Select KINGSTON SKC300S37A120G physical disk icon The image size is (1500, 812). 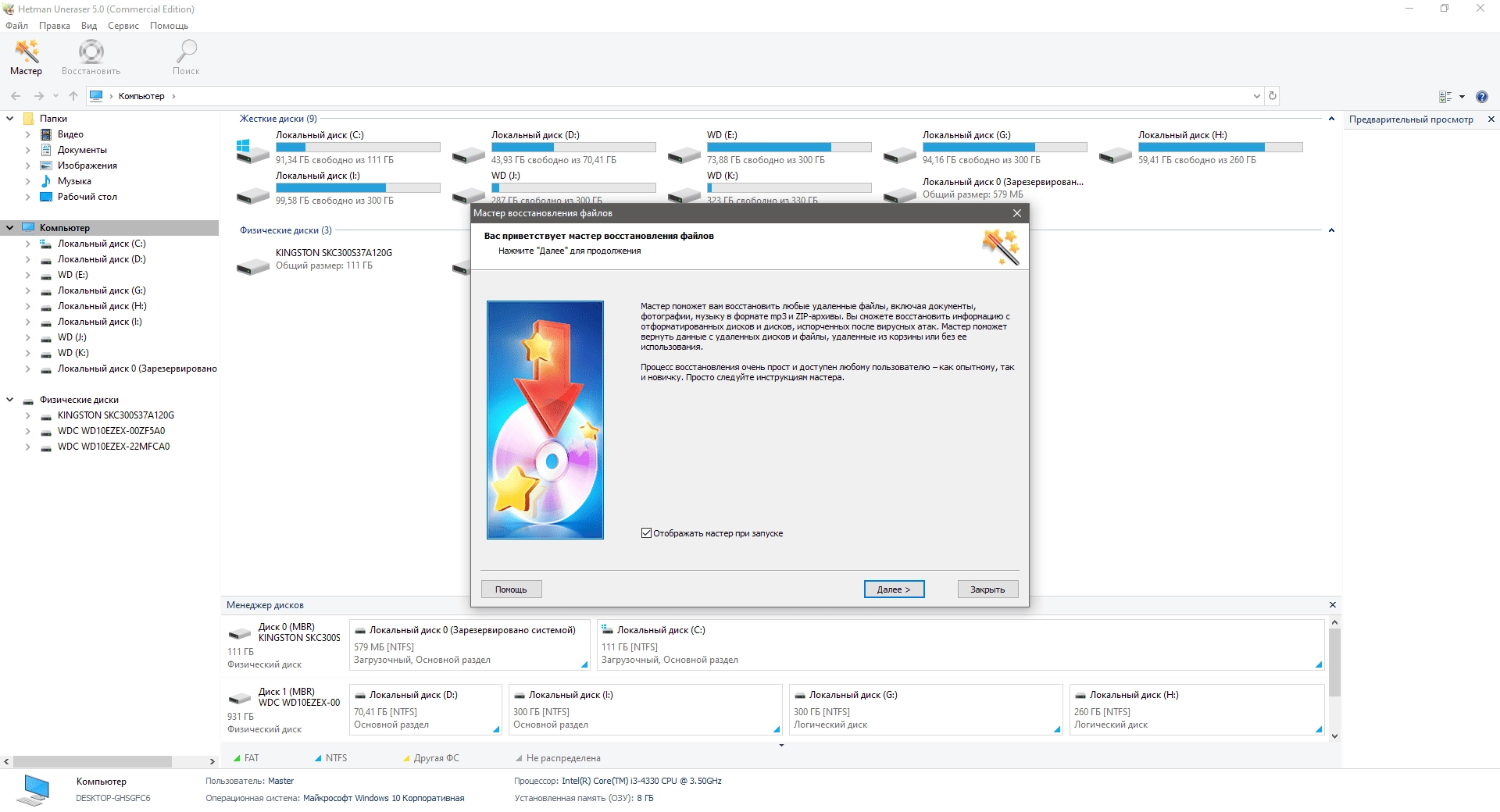pos(253,267)
